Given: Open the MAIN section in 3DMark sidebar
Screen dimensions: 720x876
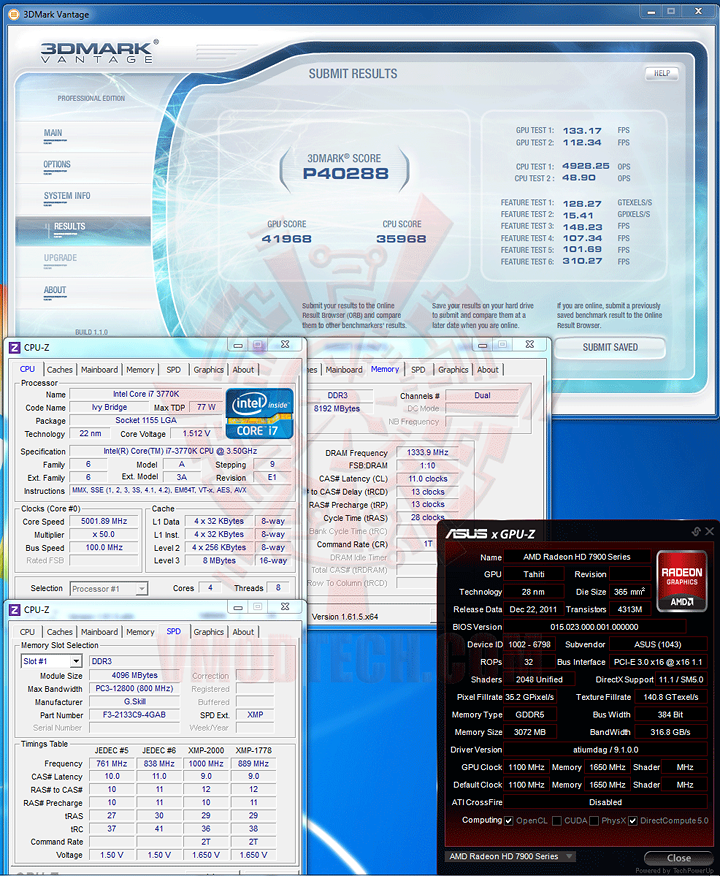Looking at the screenshot, I should (53, 133).
